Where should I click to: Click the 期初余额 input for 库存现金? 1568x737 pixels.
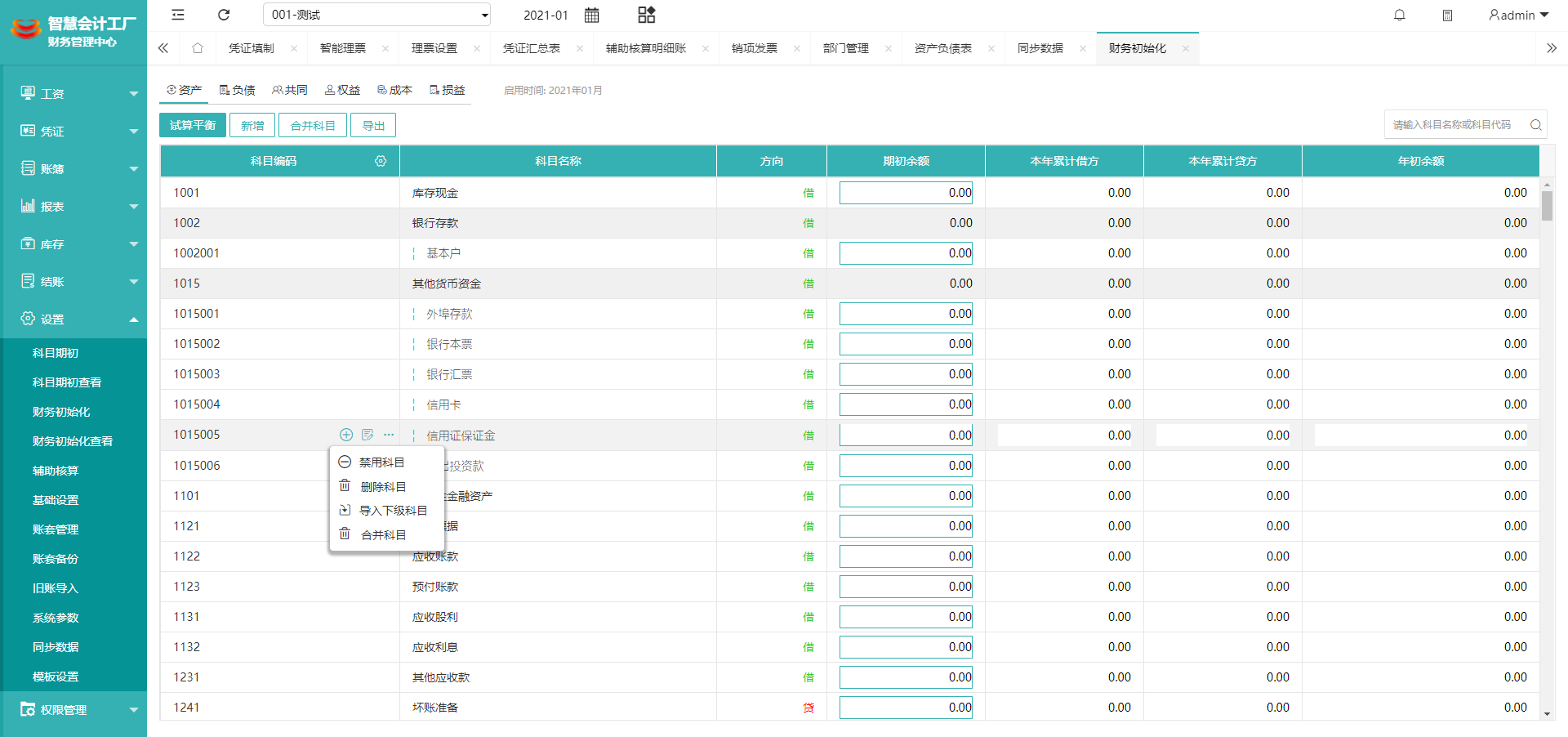[x=906, y=193]
